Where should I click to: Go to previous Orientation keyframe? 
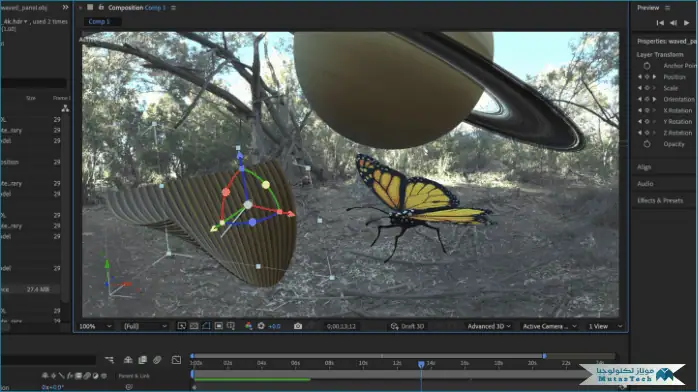point(640,99)
